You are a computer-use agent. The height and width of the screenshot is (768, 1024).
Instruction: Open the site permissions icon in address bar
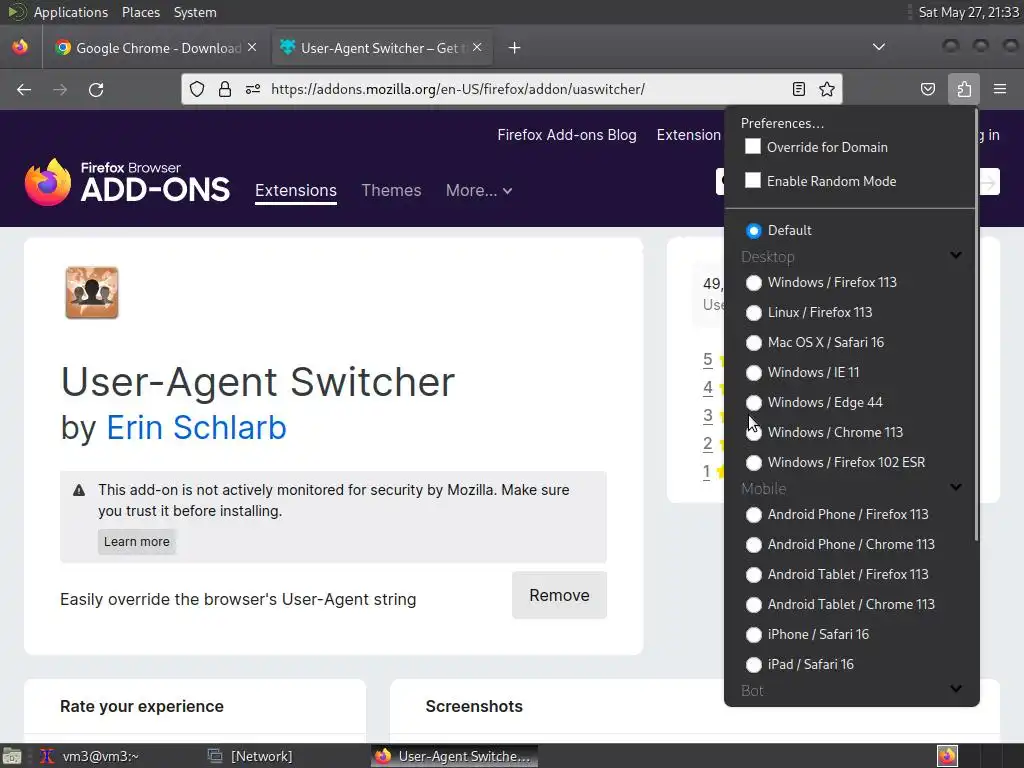(253, 89)
